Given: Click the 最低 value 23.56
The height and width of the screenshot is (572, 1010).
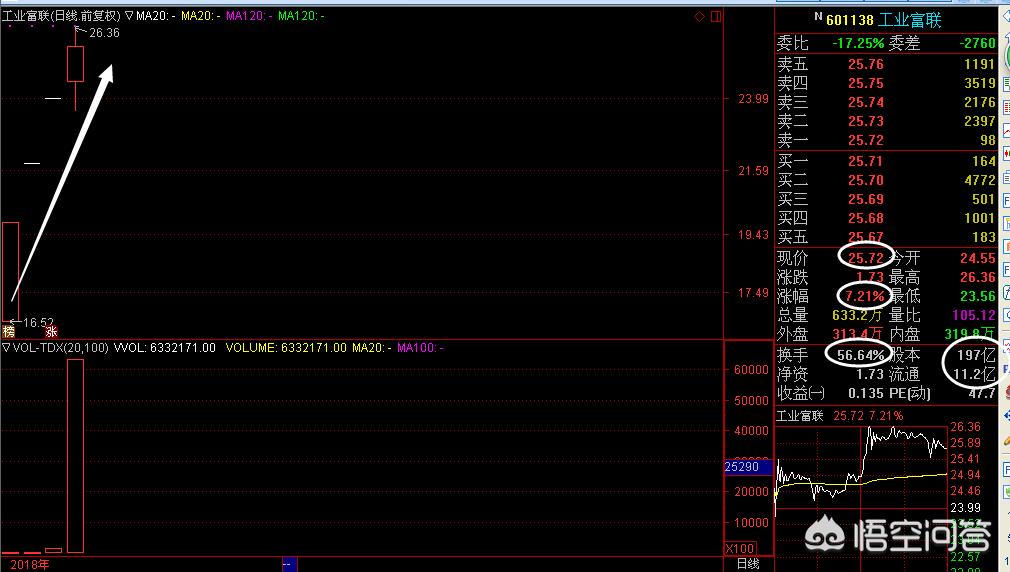Looking at the screenshot, I should 978,296.
